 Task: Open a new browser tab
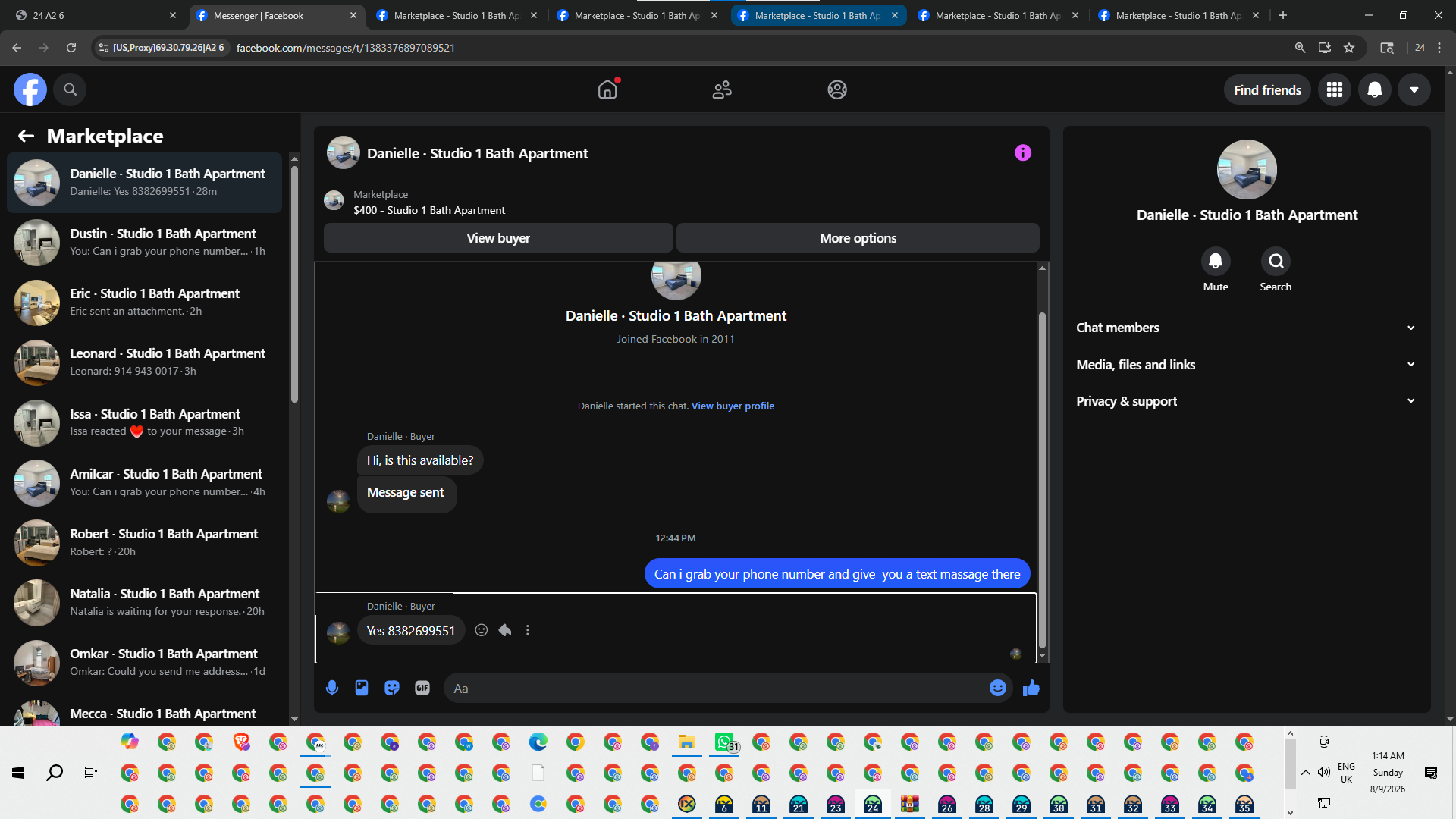click(x=1282, y=15)
